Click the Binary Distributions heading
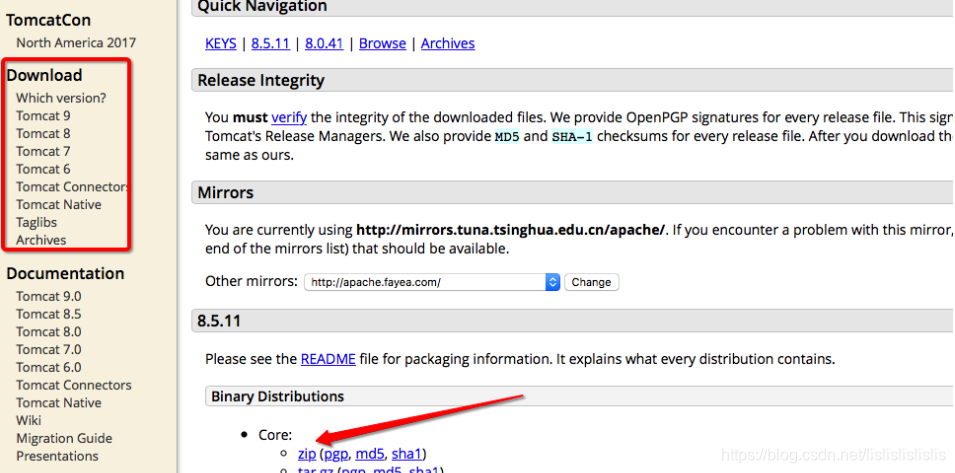Viewport: 955px width, 473px height. coord(278,396)
